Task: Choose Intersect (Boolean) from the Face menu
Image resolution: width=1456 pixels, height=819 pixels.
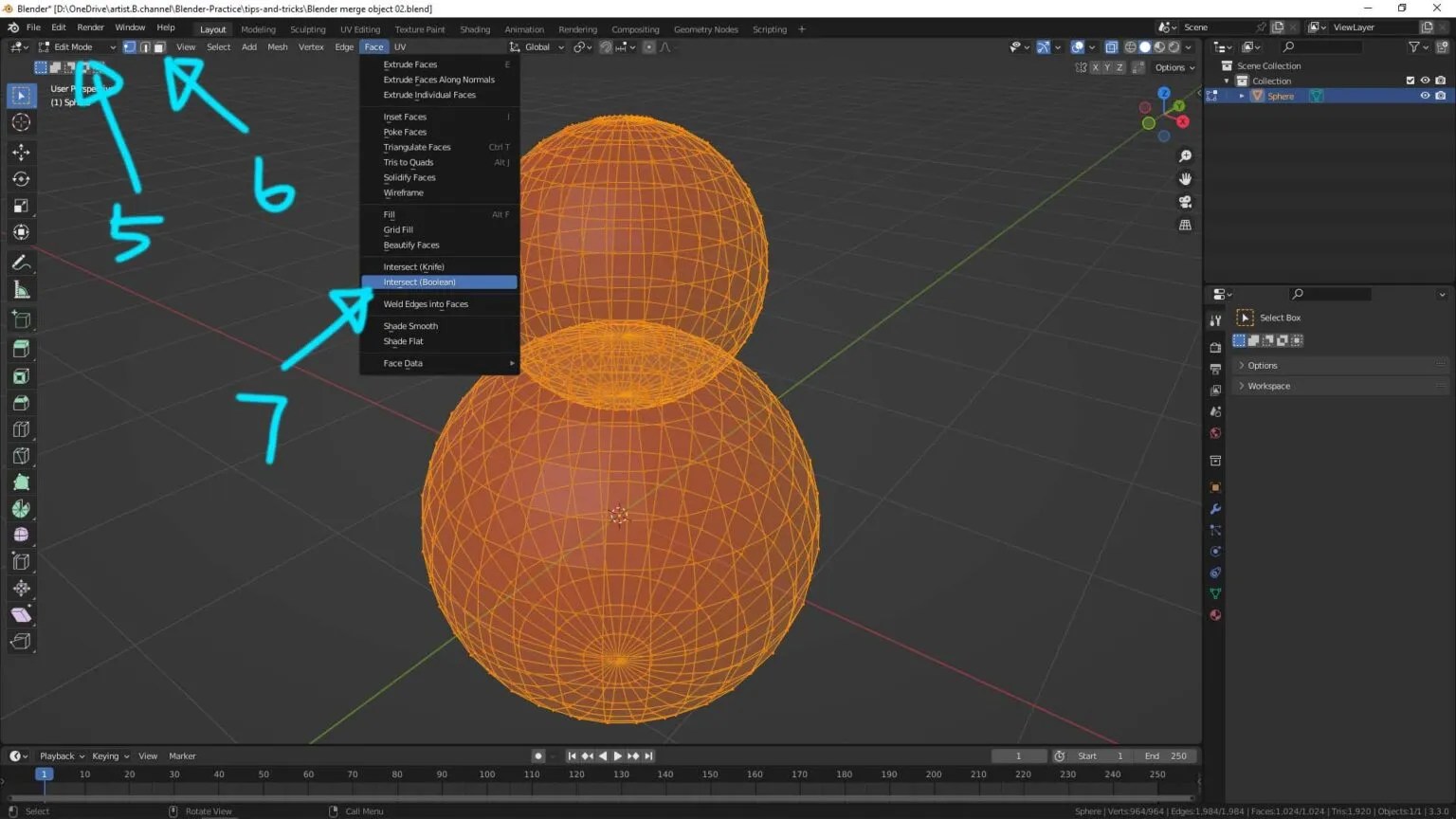Action: tap(420, 282)
